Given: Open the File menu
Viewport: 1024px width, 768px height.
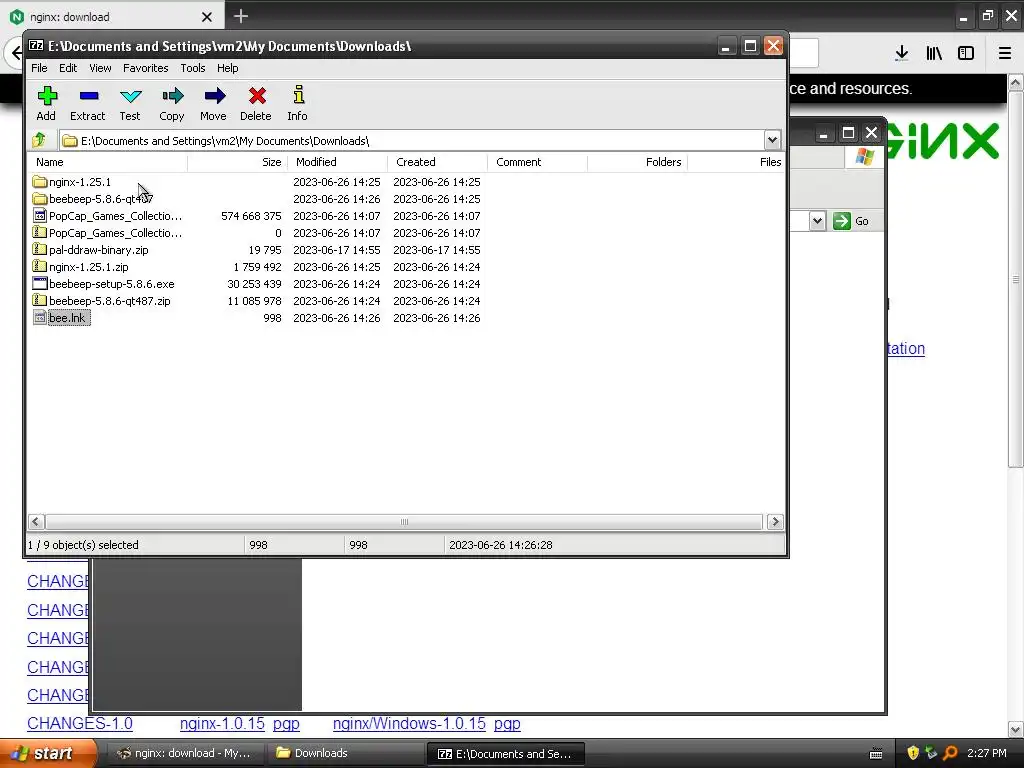Looking at the screenshot, I should pyautogui.click(x=39, y=68).
